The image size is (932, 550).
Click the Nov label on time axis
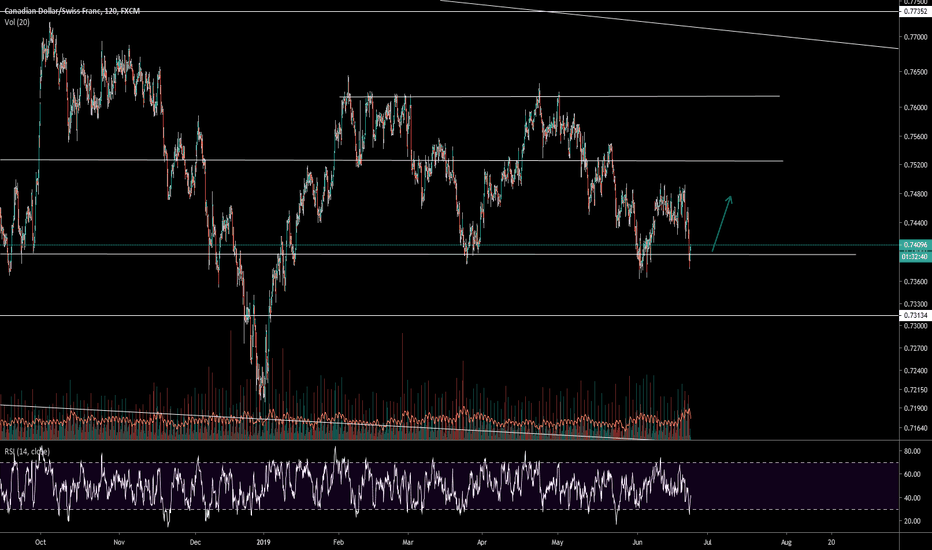pos(119,542)
